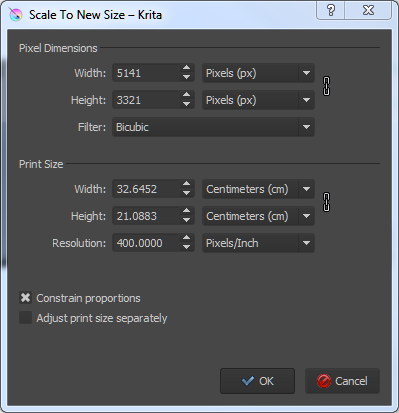Decrease Resolution with down arrow

tap(187, 248)
